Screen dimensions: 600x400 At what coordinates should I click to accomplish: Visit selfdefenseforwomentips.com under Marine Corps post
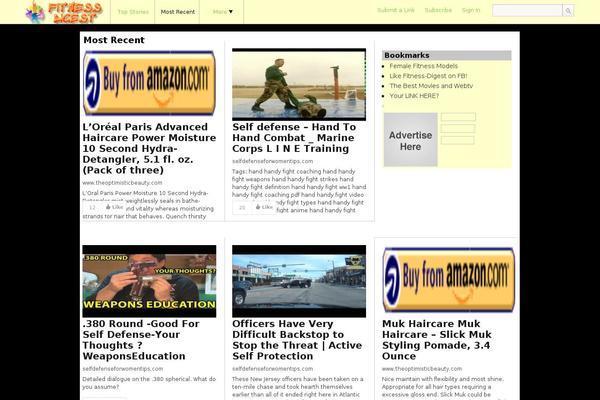point(272,162)
